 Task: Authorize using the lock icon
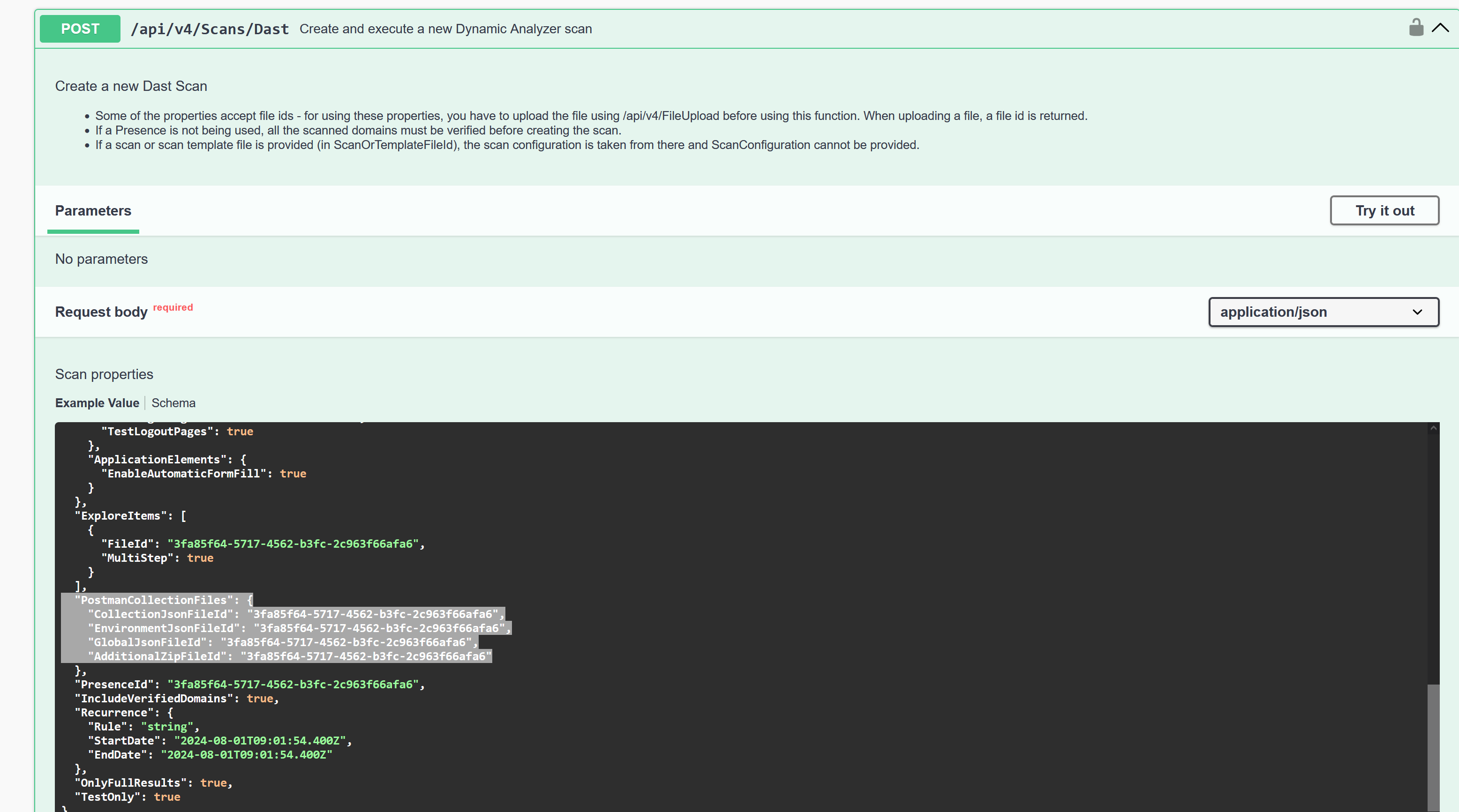1416,27
